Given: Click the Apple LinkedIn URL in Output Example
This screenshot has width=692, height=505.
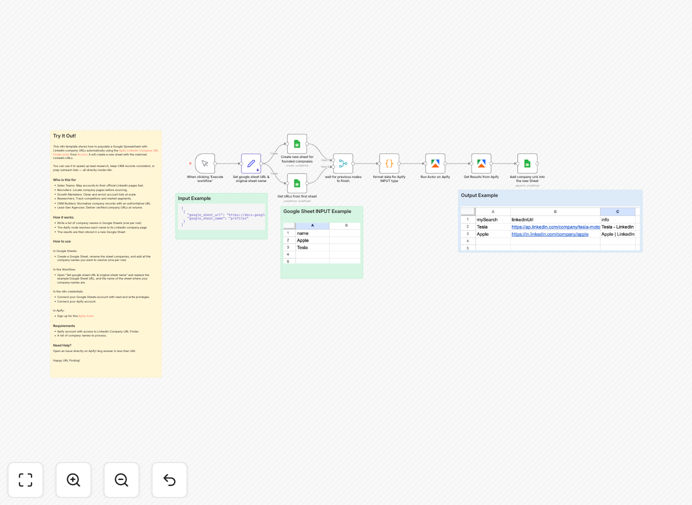Looking at the screenshot, I should tap(550, 234).
